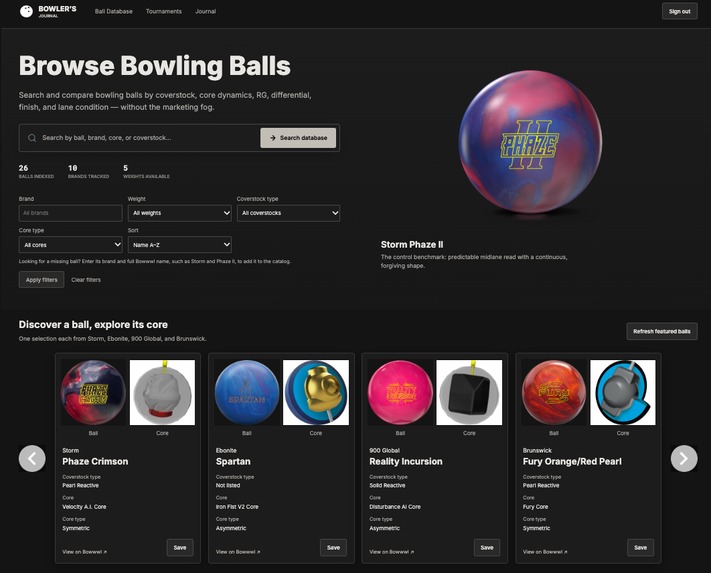The width and height of the screenshot is (711, 573).
Task: Click the 5 Weights Available stat
Action: (x=146, y=171)
